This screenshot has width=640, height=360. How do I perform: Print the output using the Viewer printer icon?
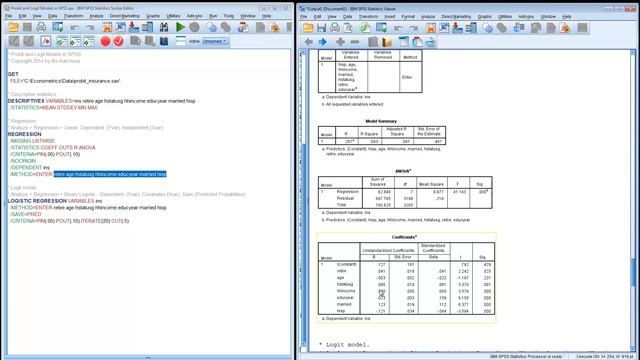335,28
